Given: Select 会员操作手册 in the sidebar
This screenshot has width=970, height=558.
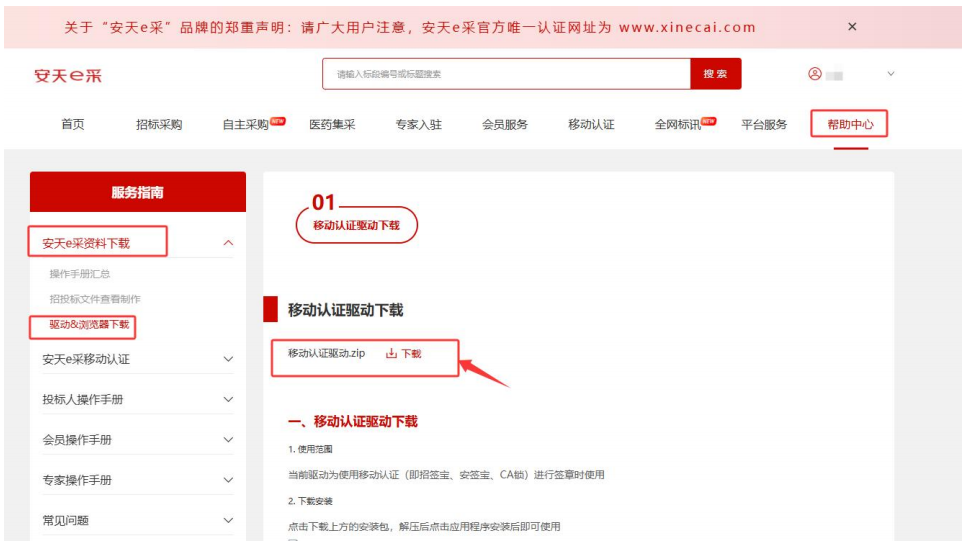Looking at the screenshot, I should (x=77, y=440).
